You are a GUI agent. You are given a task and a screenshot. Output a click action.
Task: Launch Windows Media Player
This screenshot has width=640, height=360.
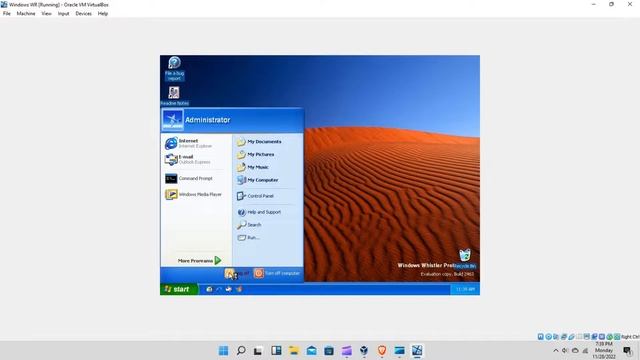(193, 194)
